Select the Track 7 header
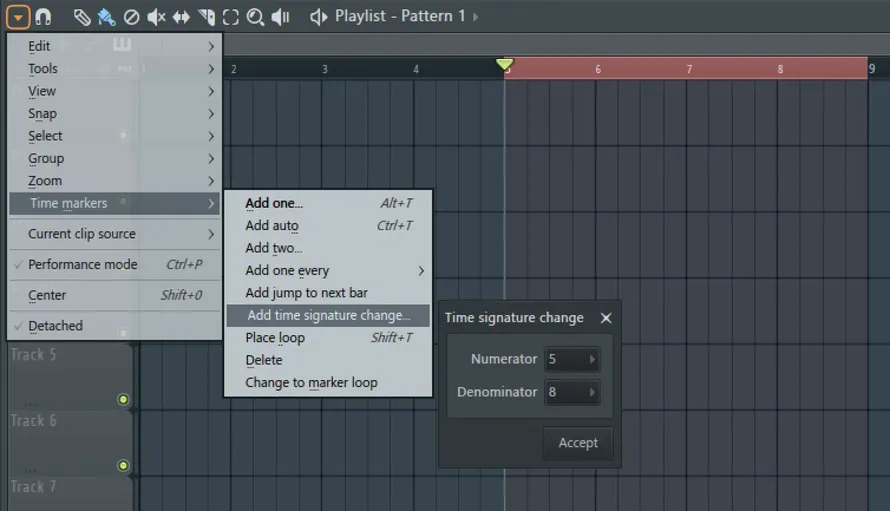This screenshot has width=890, height=511. pyautogui.click(x=70, y=493)
